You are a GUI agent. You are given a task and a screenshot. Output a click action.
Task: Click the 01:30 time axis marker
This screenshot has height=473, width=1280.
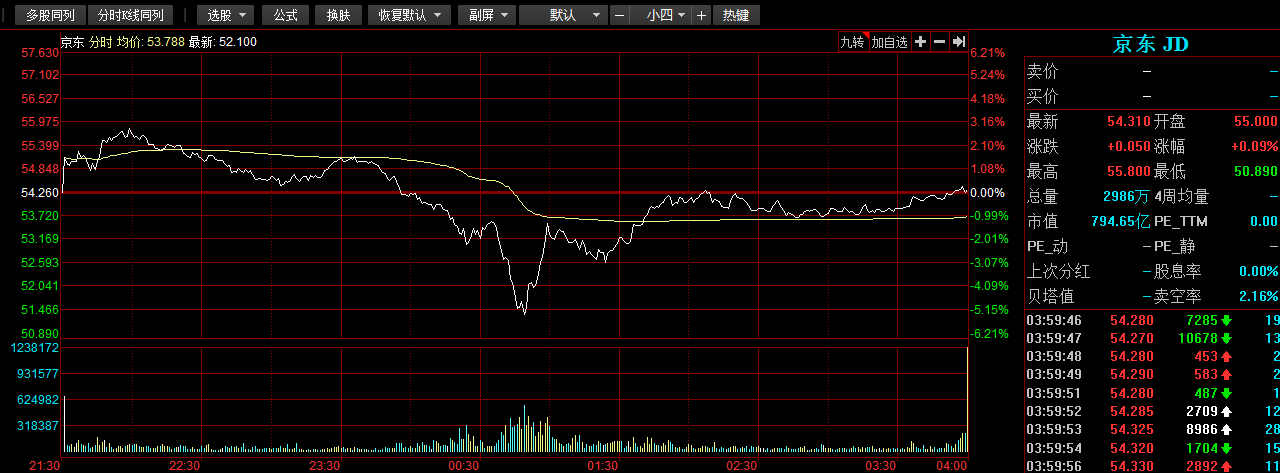[x=602, y=466]
